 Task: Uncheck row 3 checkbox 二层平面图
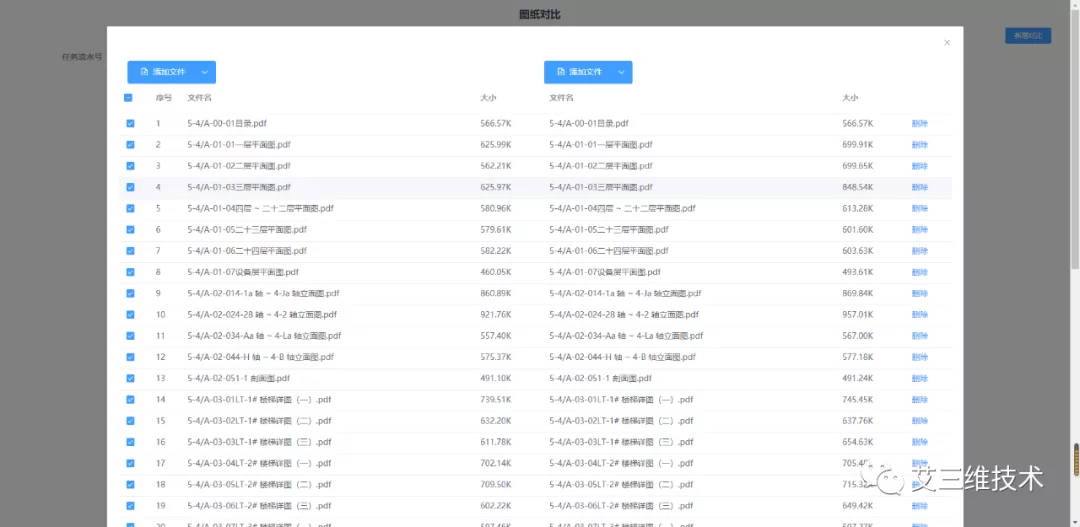[130, 166]
